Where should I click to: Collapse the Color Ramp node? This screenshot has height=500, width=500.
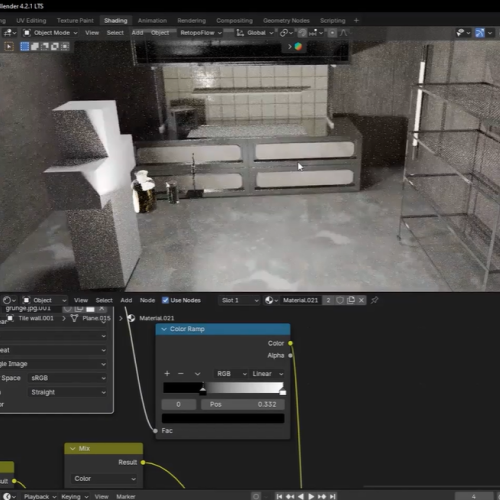[x=164, y=329]
